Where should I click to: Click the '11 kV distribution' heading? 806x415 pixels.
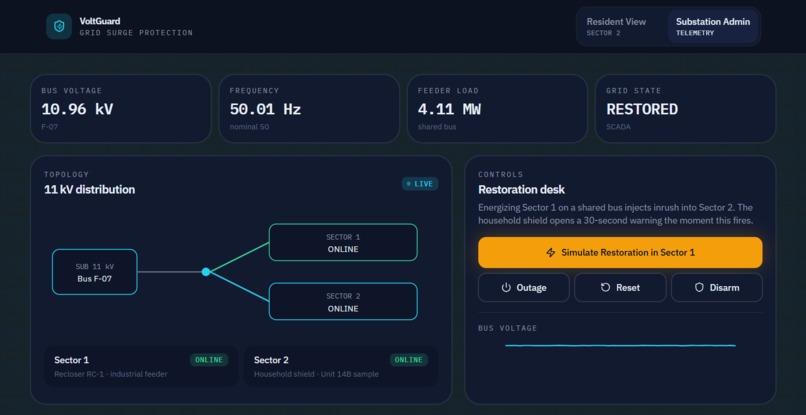pyautogui.click(x=89, y=190)
